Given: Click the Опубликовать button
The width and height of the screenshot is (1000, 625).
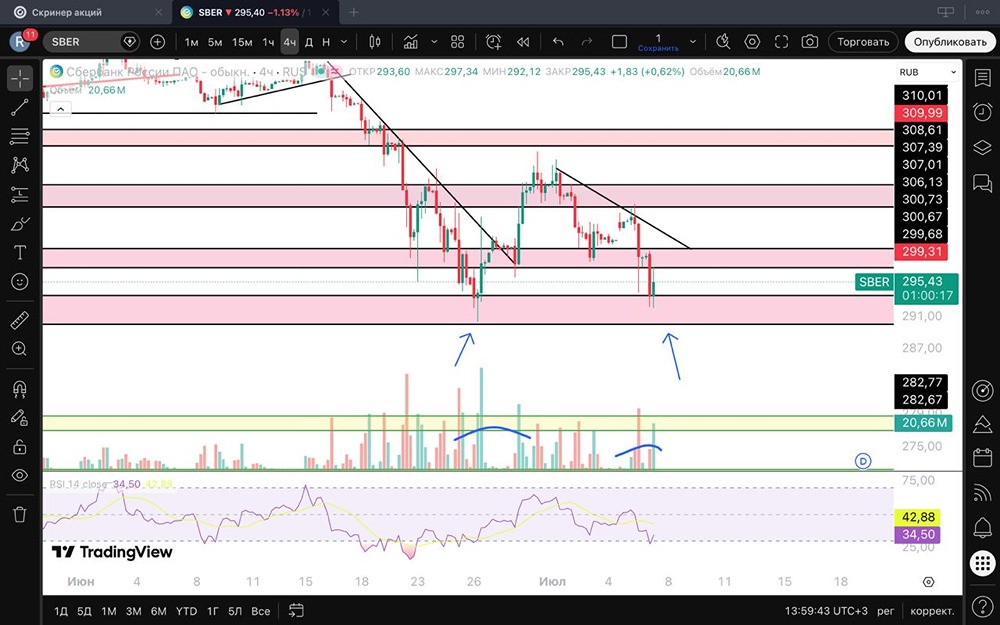Looking at the screenshot, I should pyautogui.click(x=950, y=42).
